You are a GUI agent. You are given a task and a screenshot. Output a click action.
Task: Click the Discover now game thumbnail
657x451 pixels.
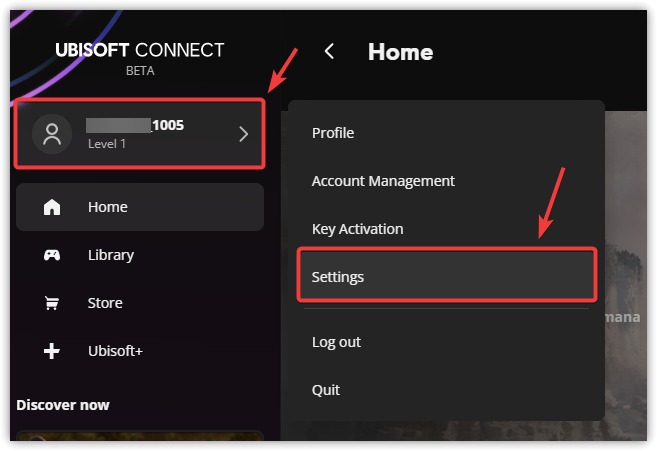tap(140, 437)
